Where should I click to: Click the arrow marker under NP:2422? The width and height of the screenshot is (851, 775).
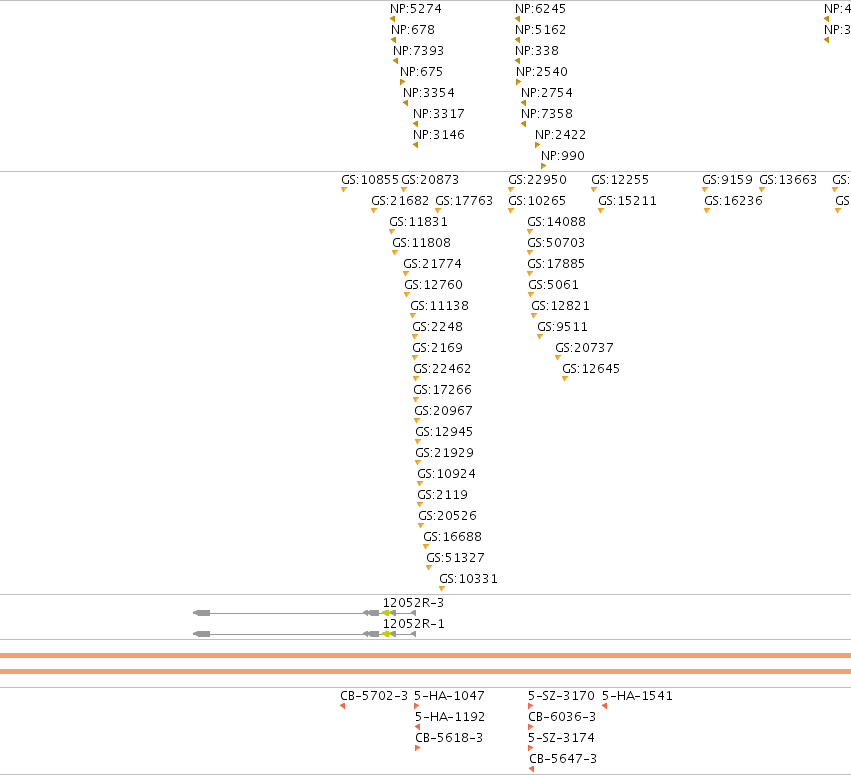tap(537, 145)
